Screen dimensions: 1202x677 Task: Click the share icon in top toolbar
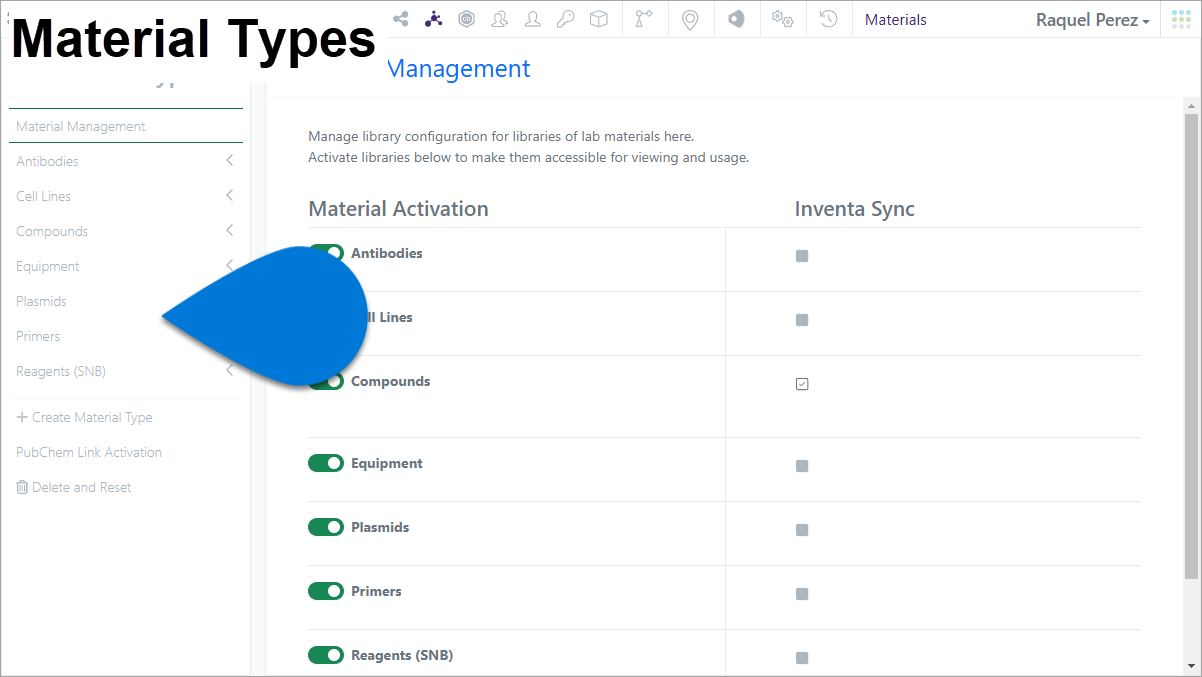pos(400,19)
